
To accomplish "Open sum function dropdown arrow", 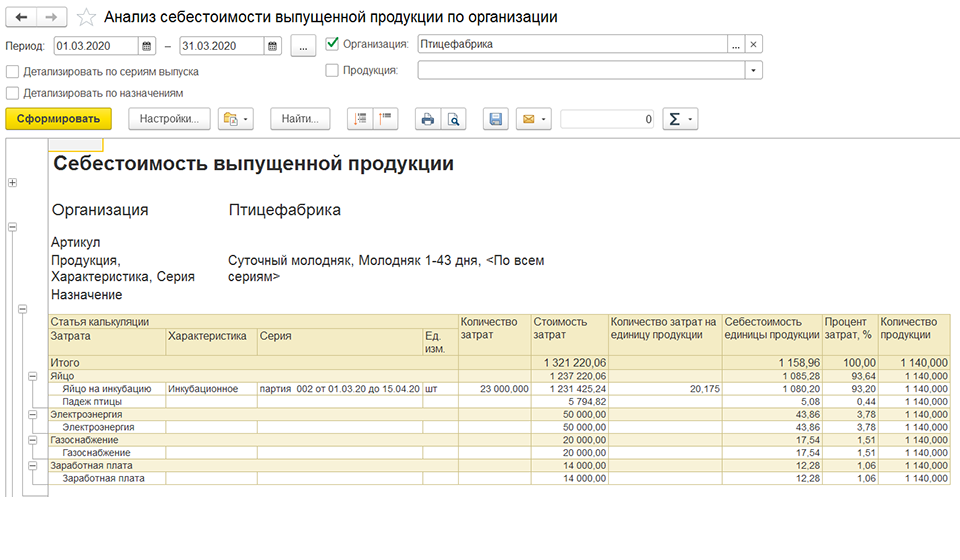I will (x=690, y=119).
